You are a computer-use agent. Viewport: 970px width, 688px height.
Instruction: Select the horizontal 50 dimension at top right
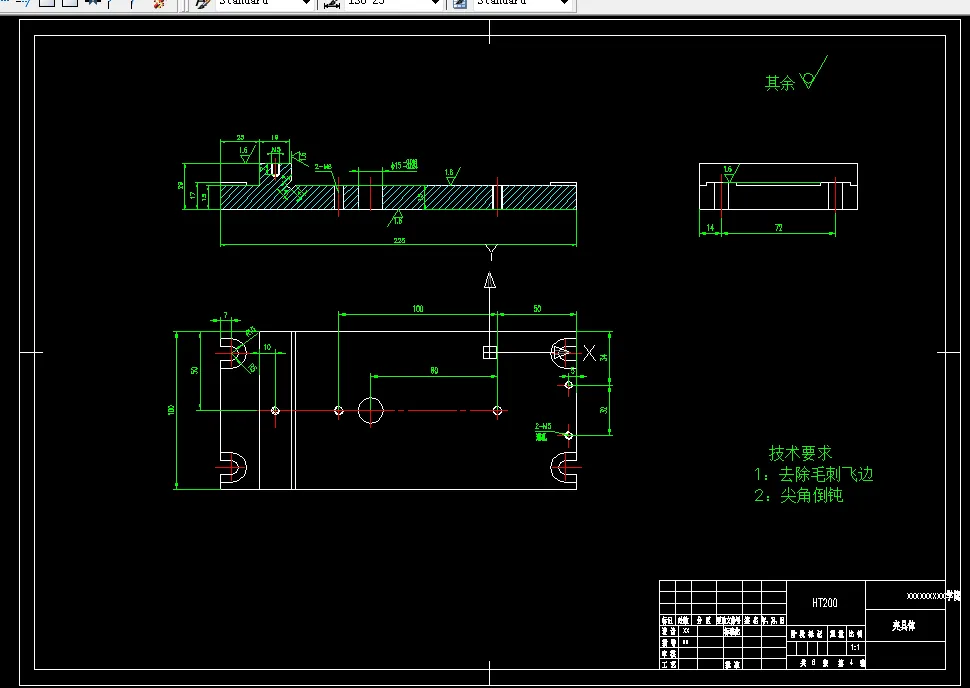537,308
